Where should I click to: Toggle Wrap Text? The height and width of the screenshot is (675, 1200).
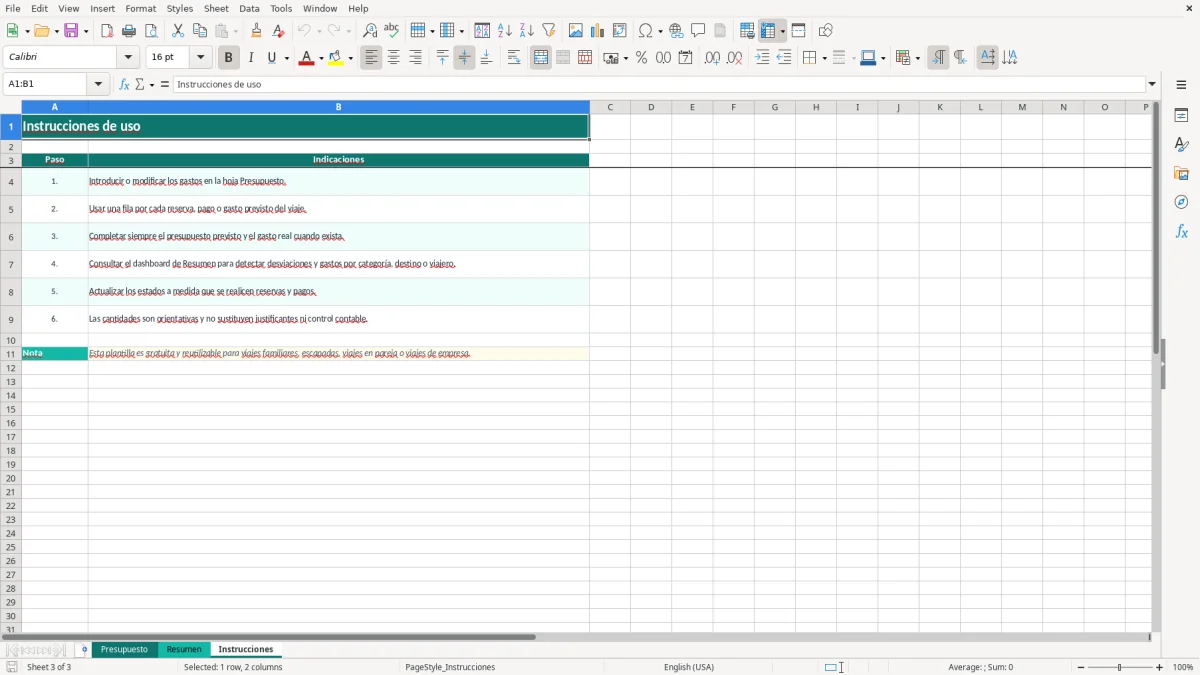pyautogui.click(x=514, y=58)
